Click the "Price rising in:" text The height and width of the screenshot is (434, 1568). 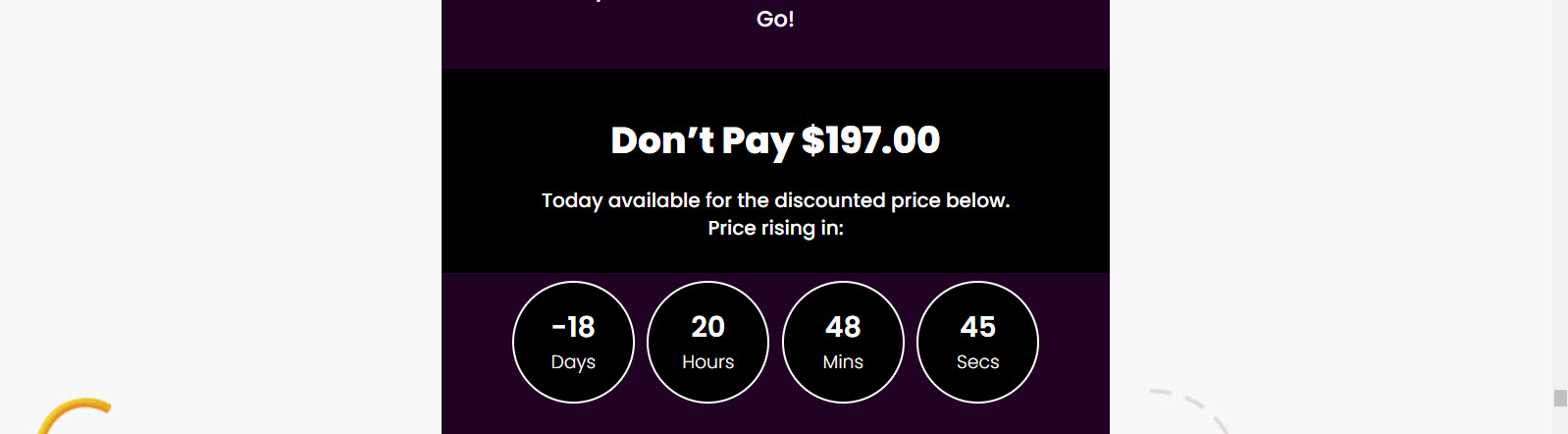(775, 228)
